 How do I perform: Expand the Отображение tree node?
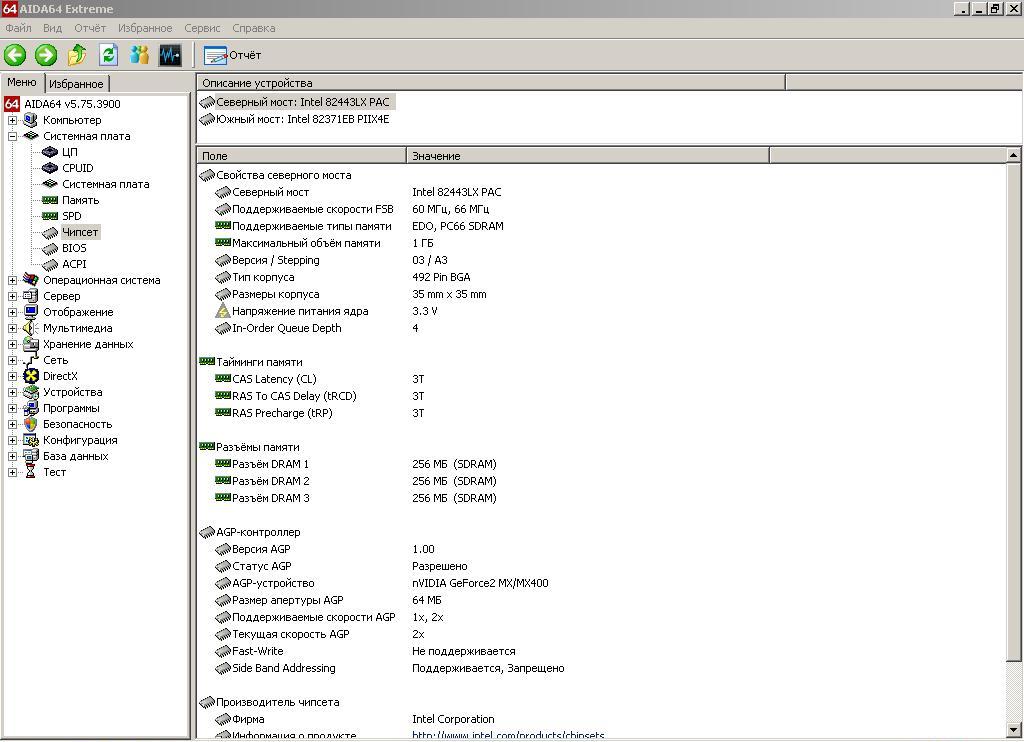(12, 312)
